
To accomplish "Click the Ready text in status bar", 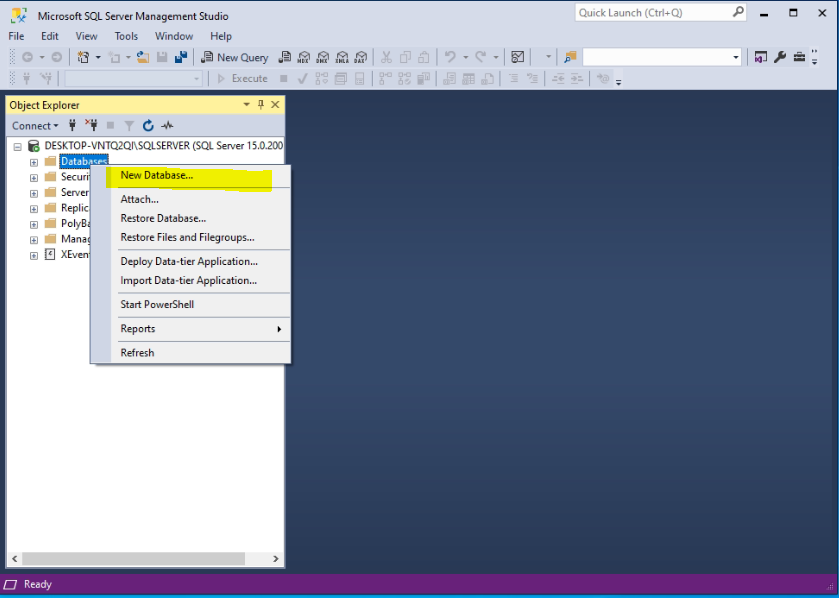I will point(37,584).
